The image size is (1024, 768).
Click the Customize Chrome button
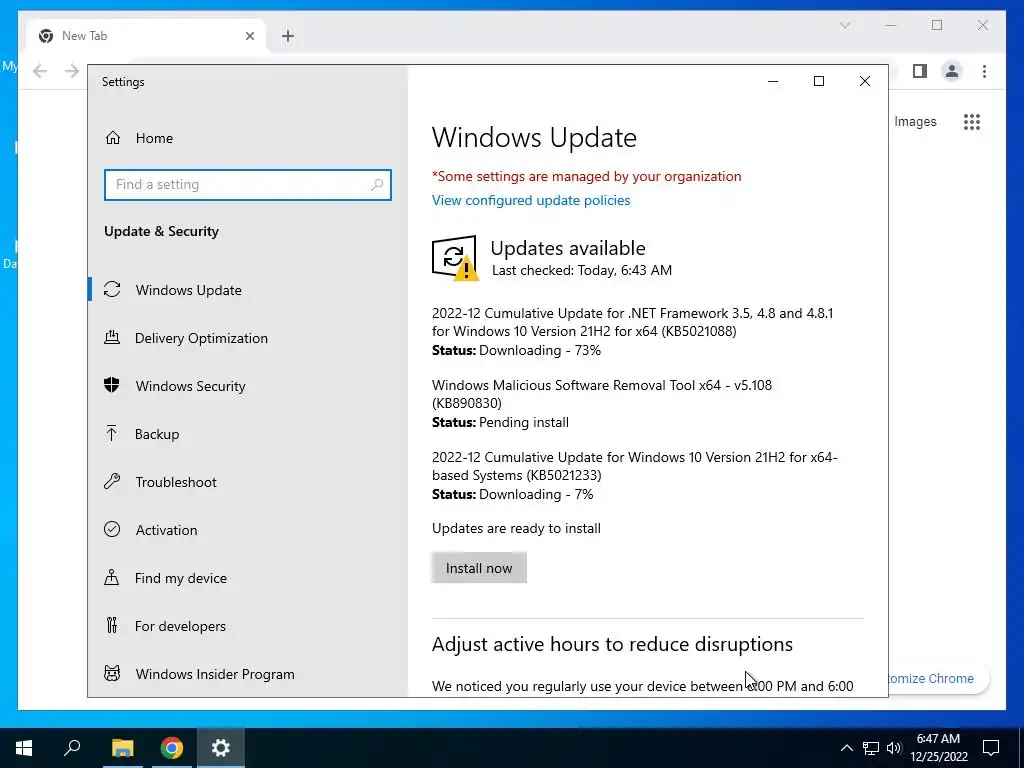point(937,679)
